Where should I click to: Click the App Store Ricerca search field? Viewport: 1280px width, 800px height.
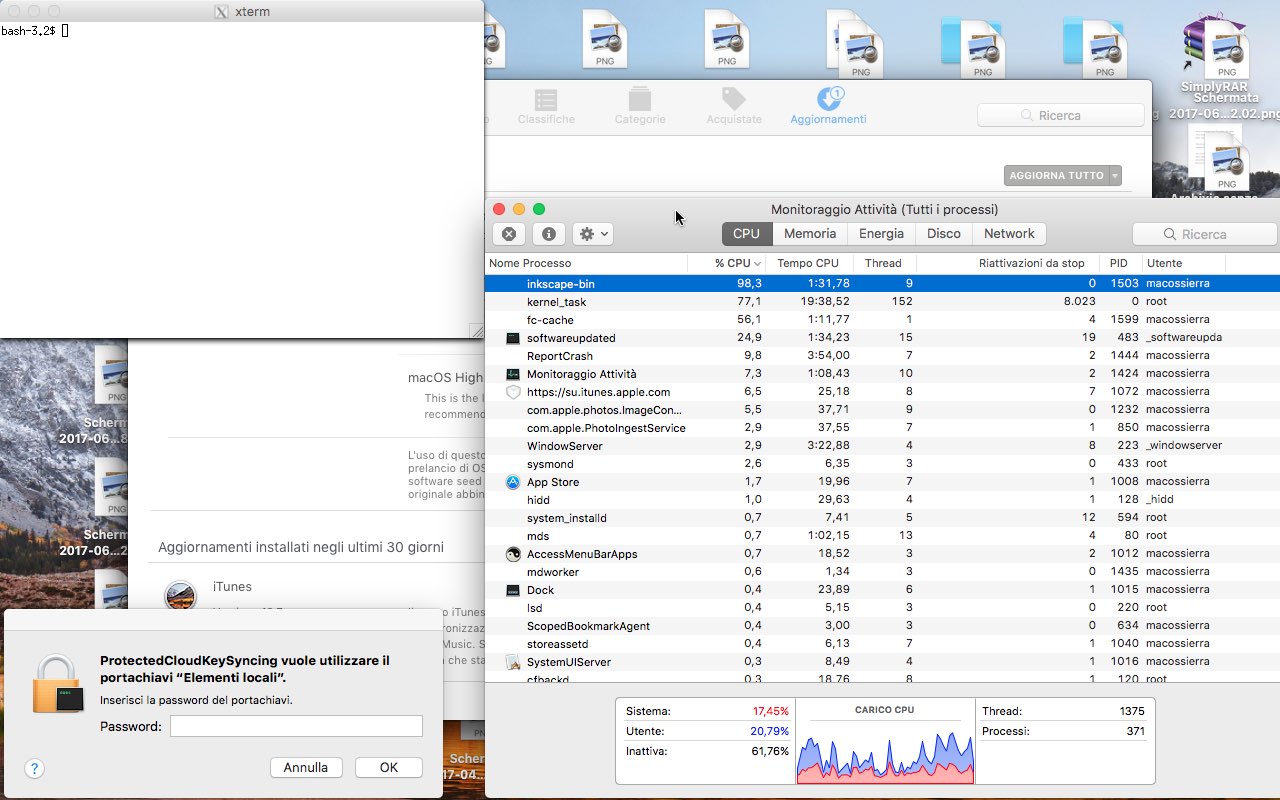1061,115
